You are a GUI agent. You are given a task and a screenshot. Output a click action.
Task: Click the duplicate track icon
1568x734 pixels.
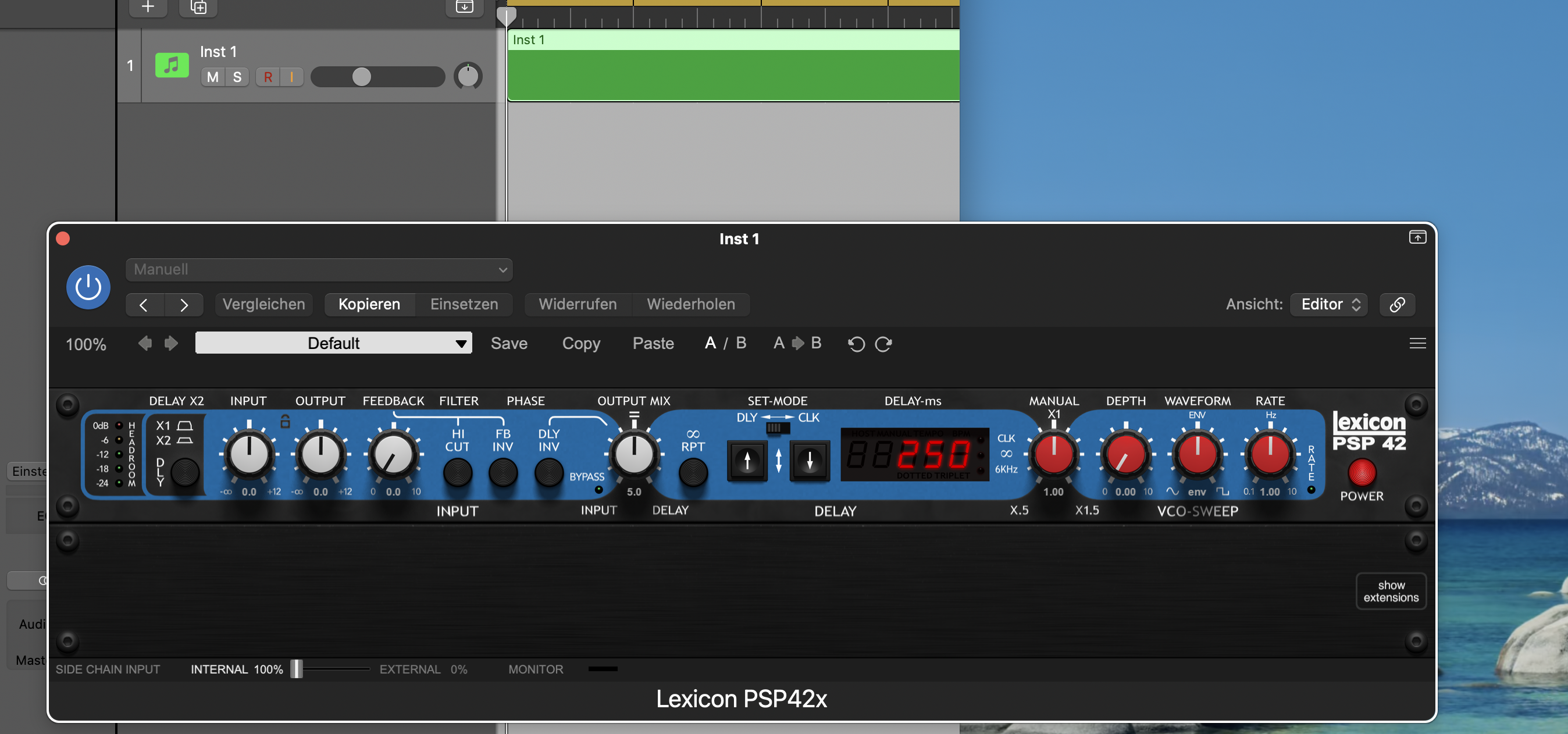click(198, 8)
